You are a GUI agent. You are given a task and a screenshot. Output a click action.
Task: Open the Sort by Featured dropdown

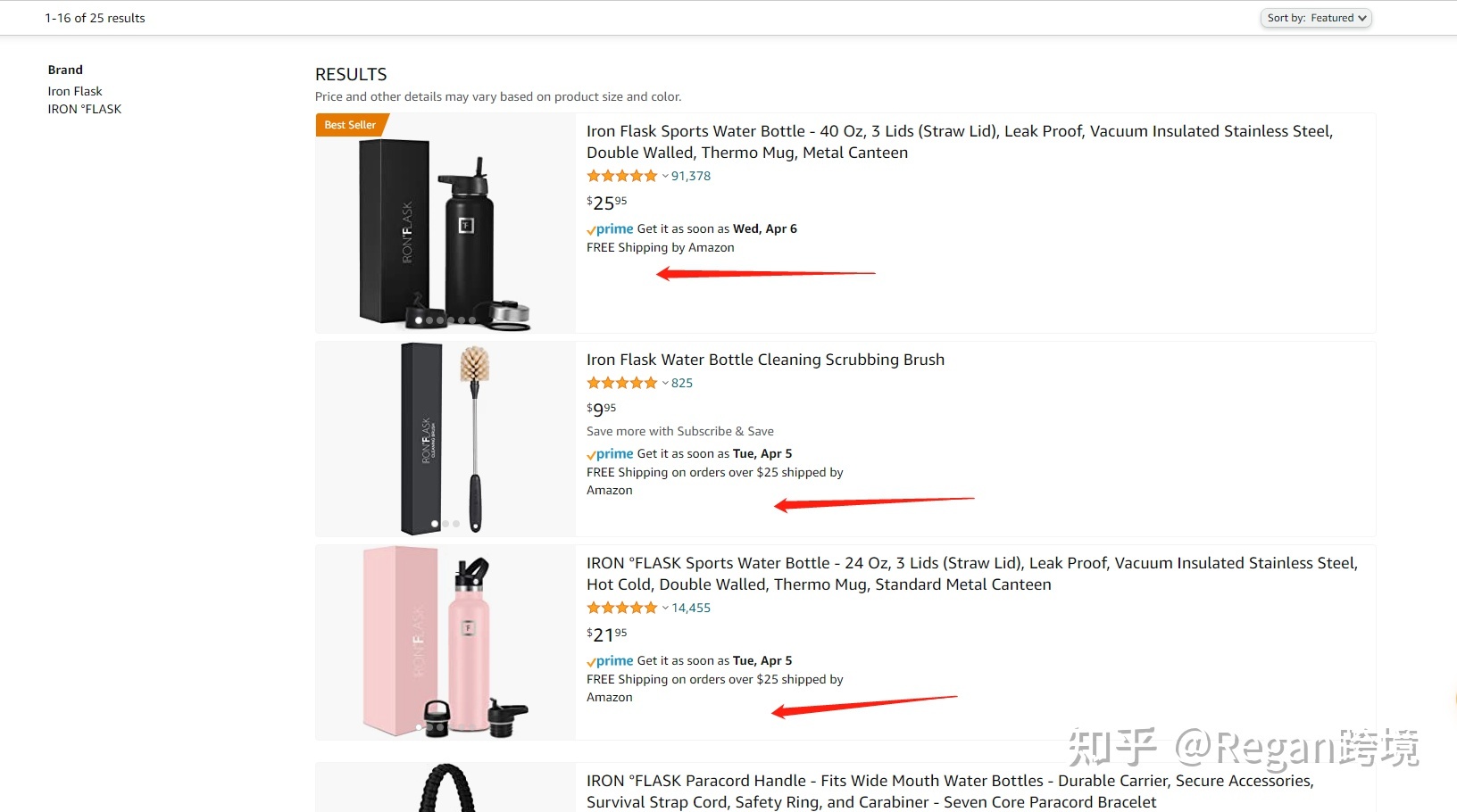[x=1315, y=18]
